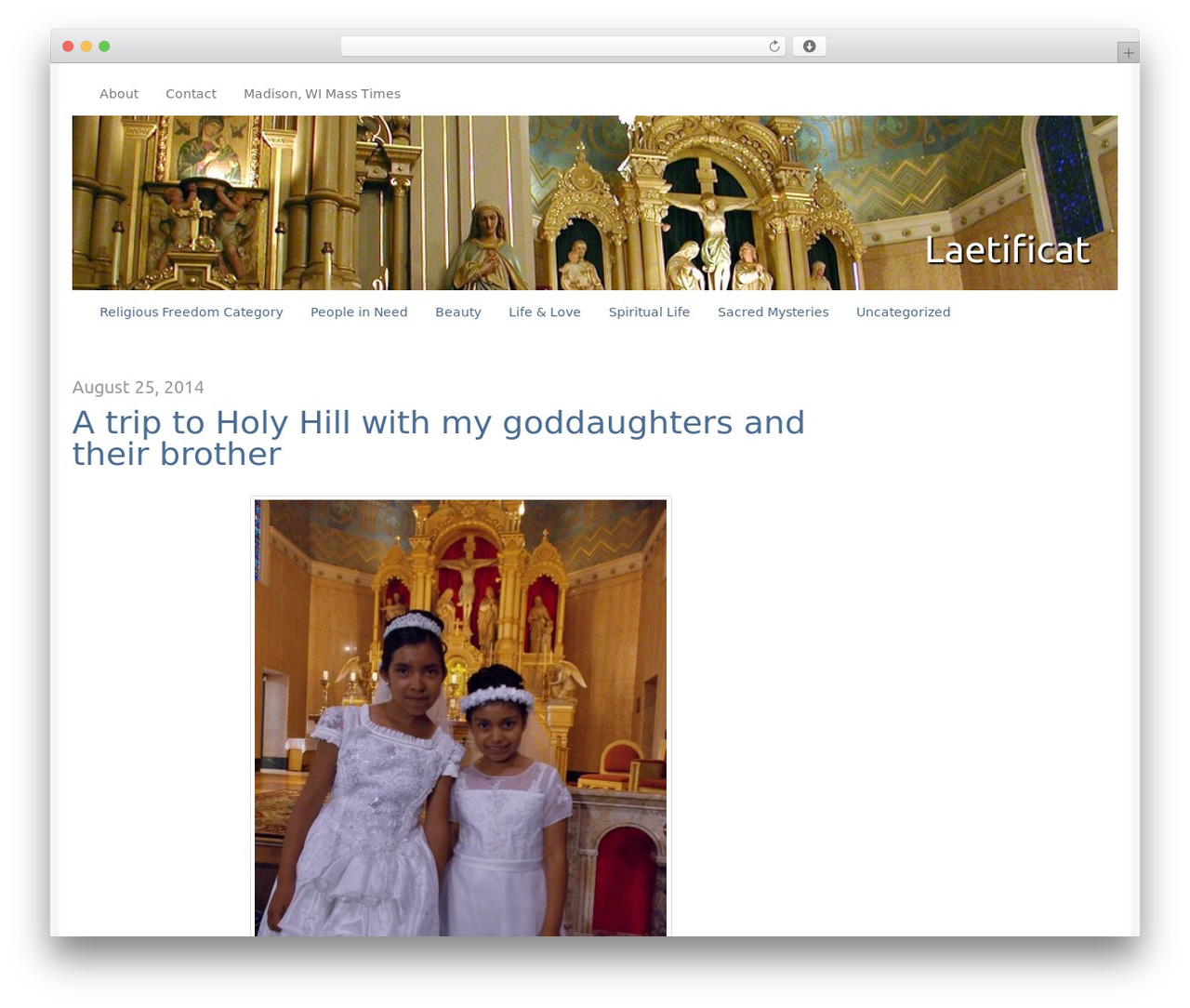
Task: Select Religious Freedom Category menu item
Action: (192, 312)
